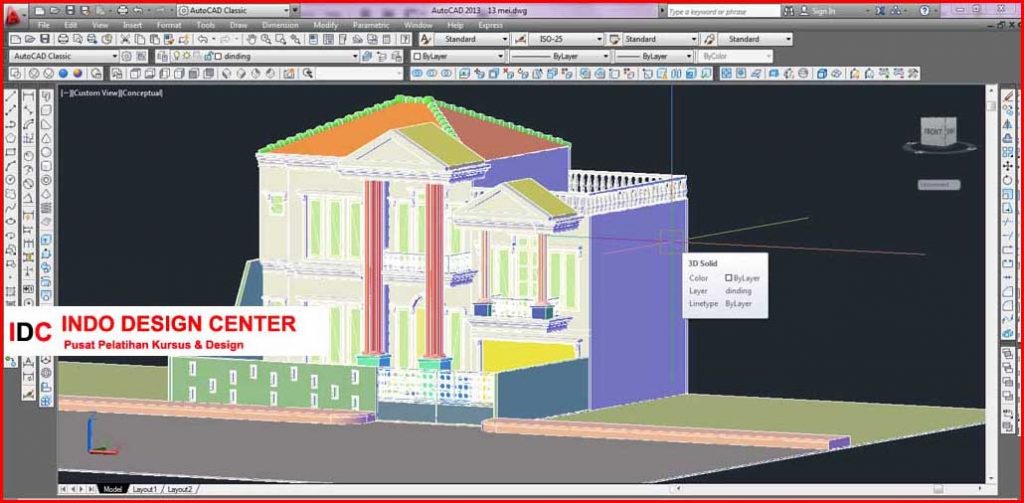1024x503 pixels.
Task: Click the Union solid editing icon
Action: tap(417, 74)
